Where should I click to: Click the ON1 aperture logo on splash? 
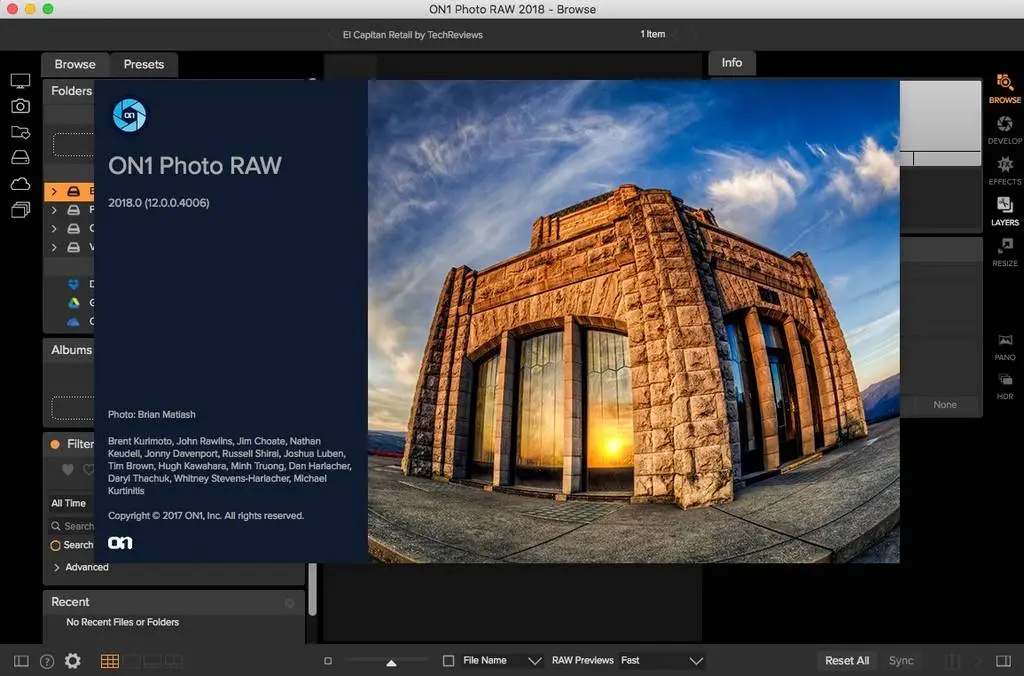129,116
